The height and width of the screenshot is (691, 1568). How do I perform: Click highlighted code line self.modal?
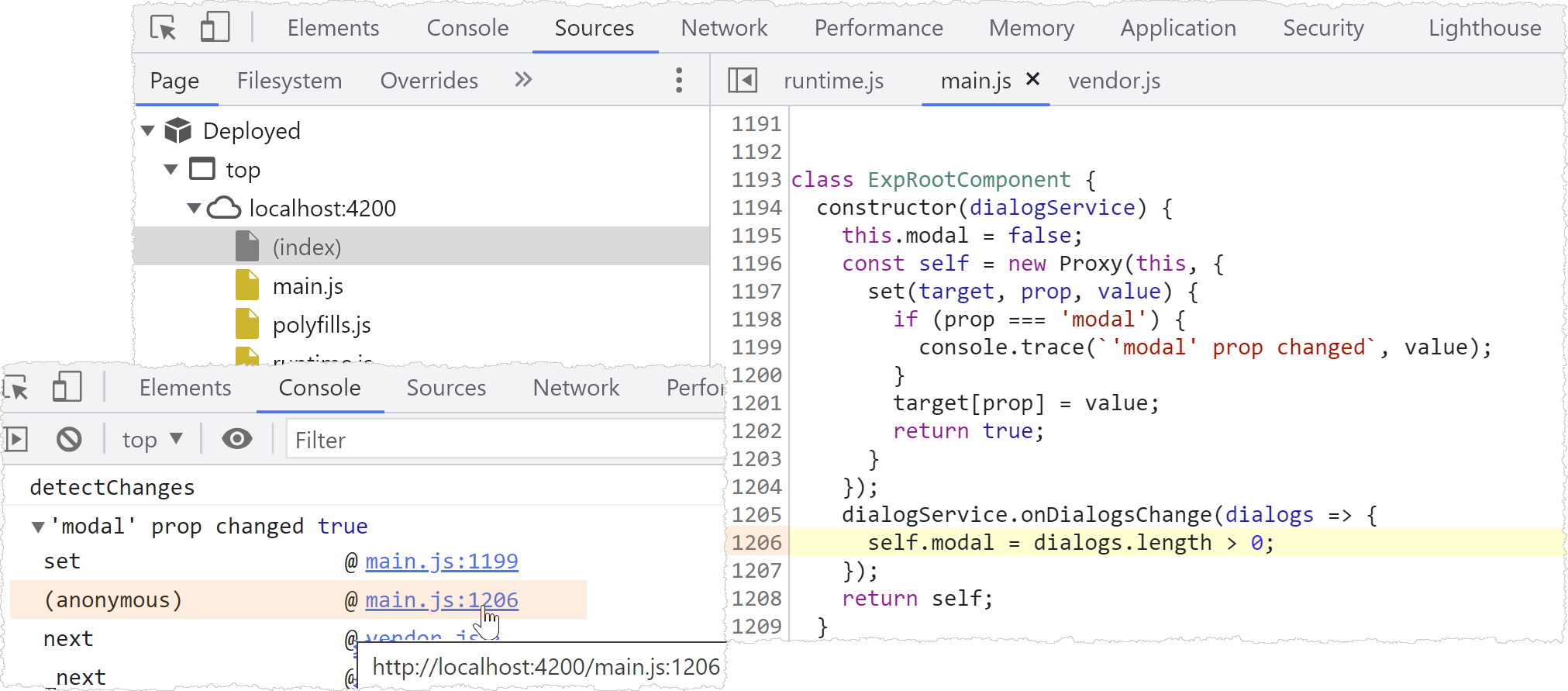click(x=1070, y=543)
